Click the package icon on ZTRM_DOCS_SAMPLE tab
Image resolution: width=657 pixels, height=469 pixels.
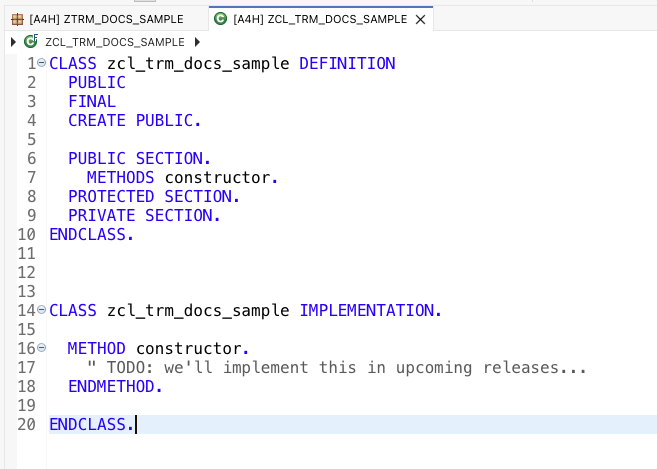[17, 19]
